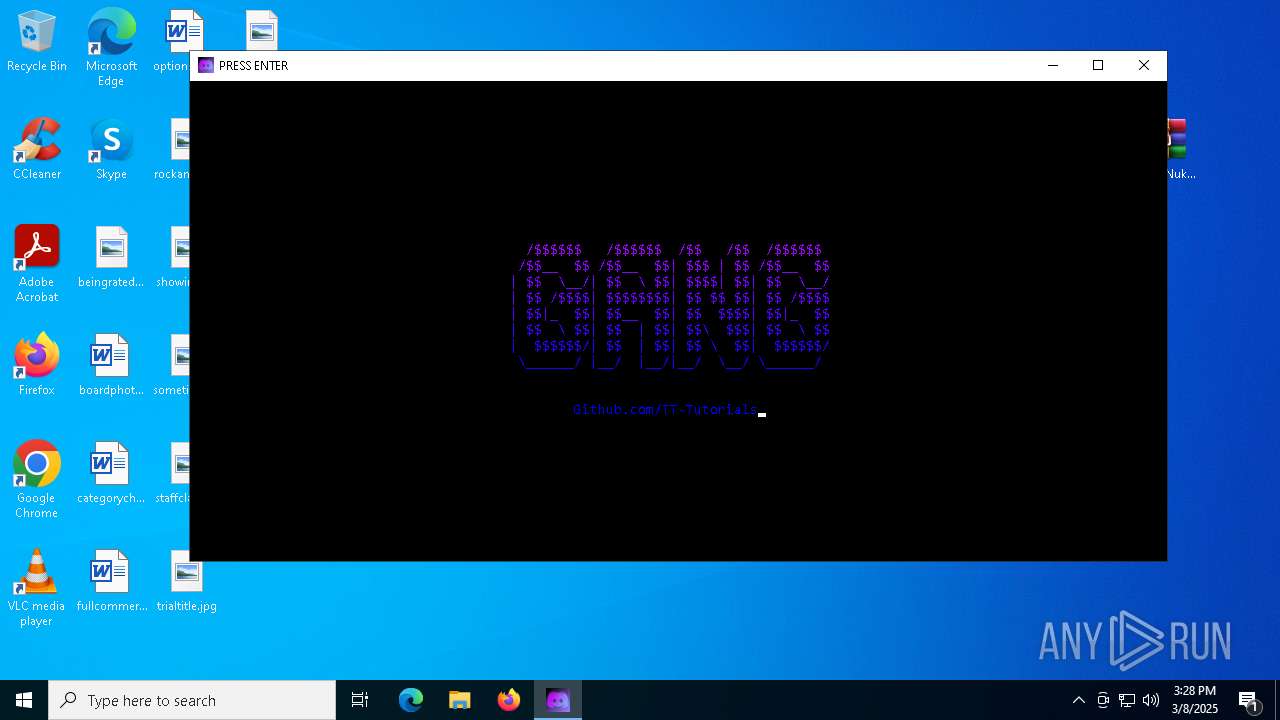The image size is (1280, 720).
Task: Click the Github.com/IT-Tutorials text
Action: (x=665, y=409)
